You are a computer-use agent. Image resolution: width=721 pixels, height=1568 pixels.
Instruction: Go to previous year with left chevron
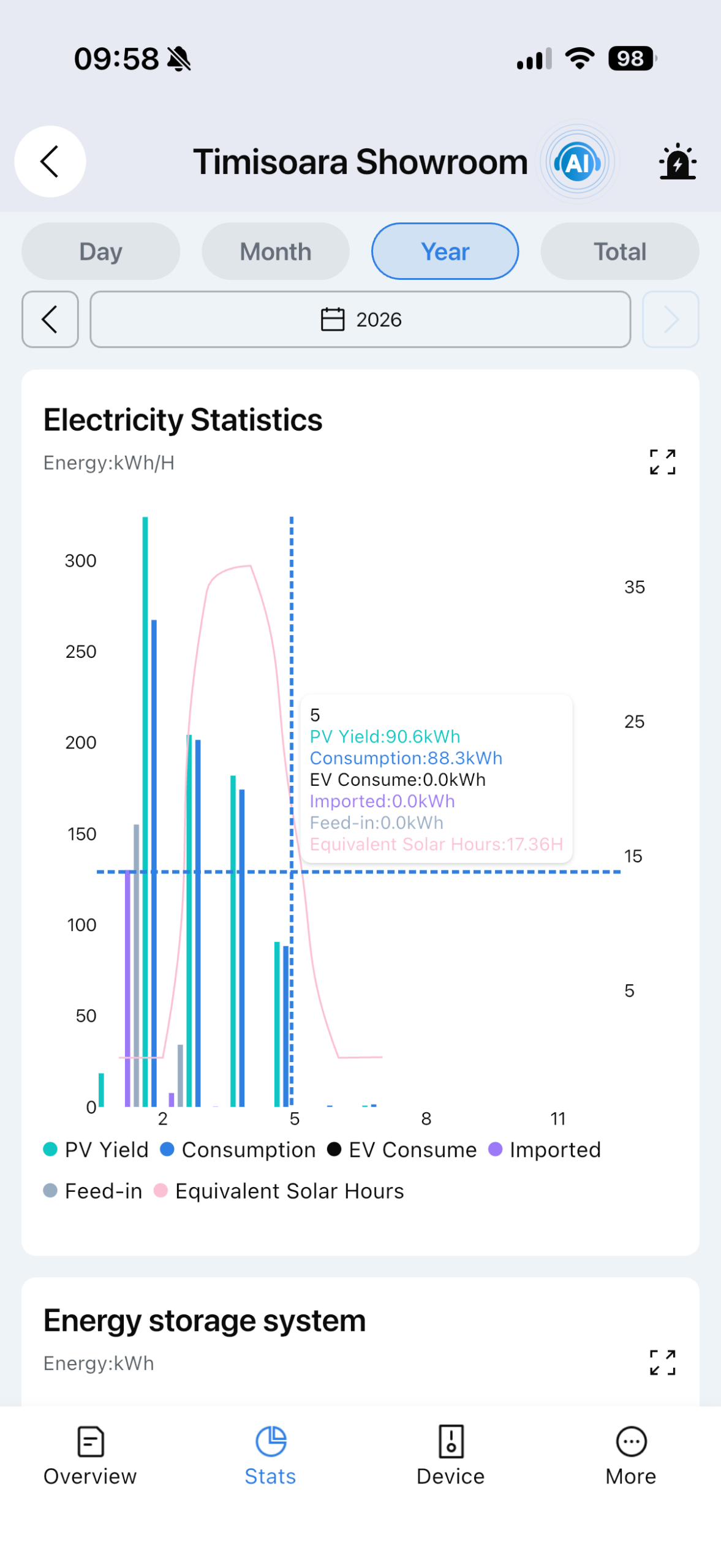50,319
